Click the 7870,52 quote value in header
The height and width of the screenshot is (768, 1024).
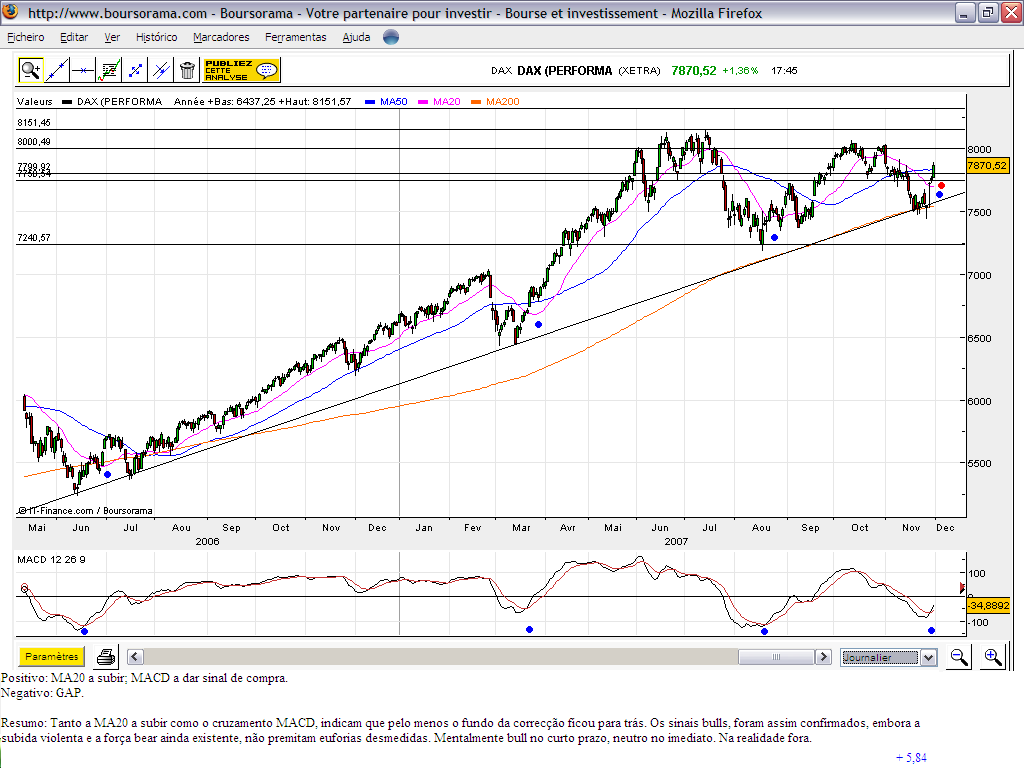[x=694, y=71]
